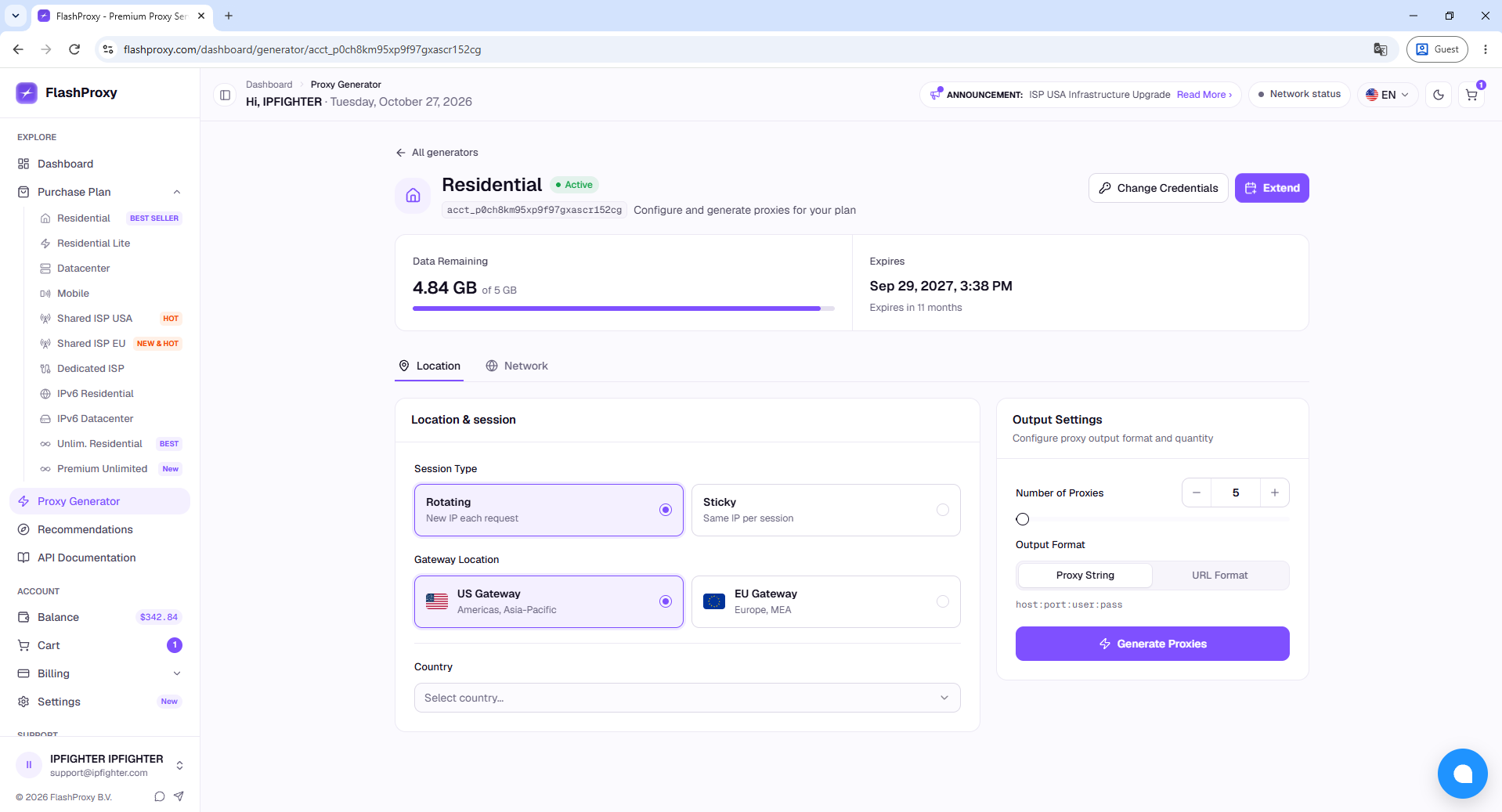Open Settings in sidebar
The width and height of the screenshot is (1502, 812).
point(99,702)
